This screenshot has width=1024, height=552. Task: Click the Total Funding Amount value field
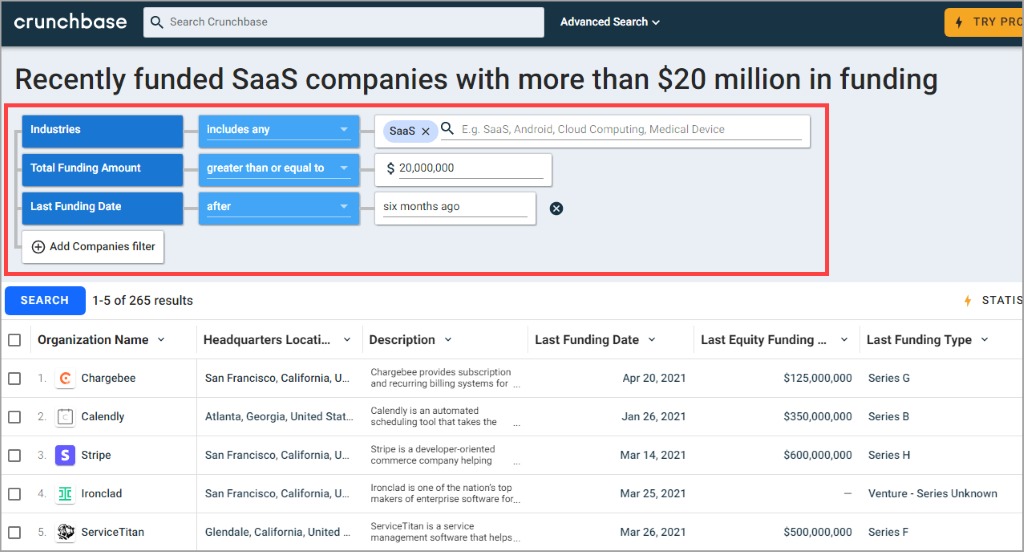pyautogui.click(x=470, y=169)
